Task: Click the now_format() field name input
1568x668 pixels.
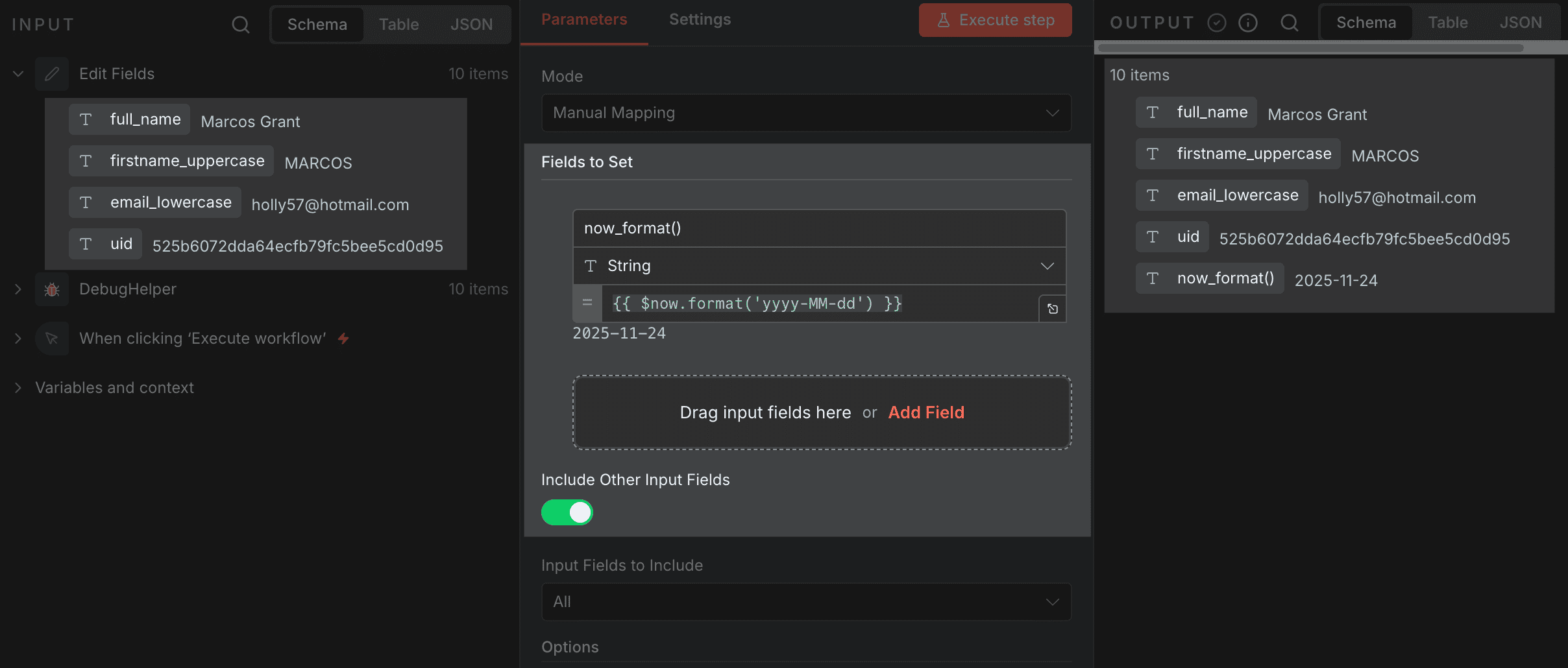Action: (x=818, y=228)
